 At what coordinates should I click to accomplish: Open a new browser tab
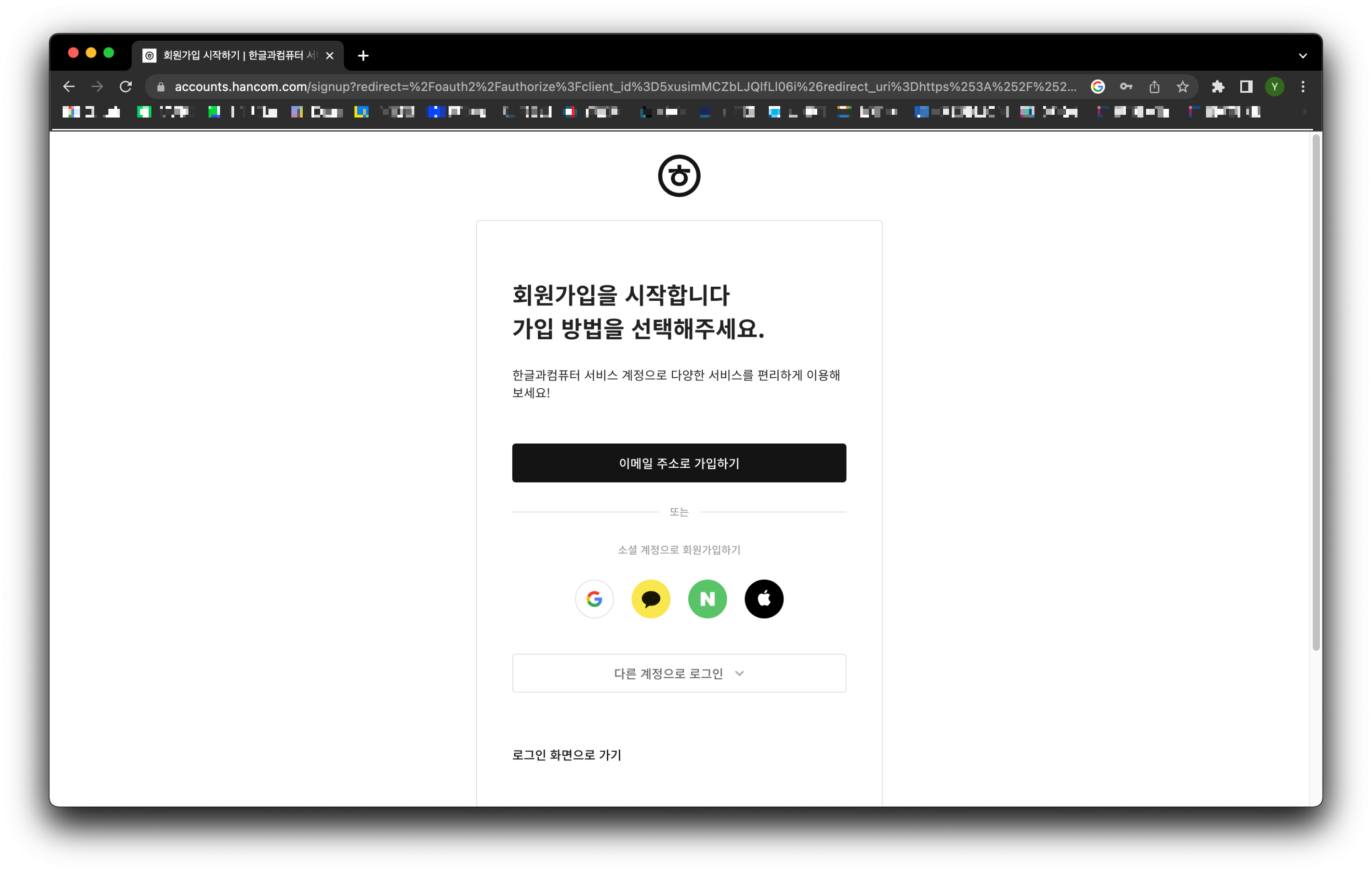(x=363, y=56)
